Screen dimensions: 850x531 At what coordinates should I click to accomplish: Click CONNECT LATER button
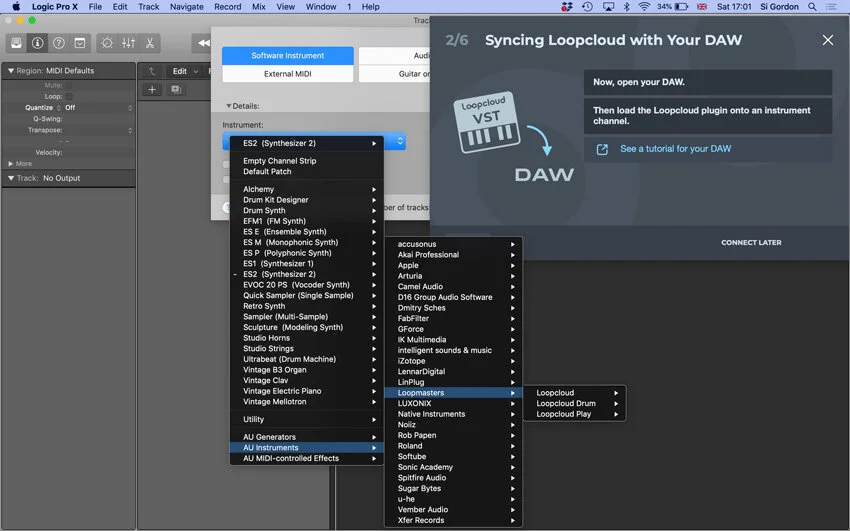[751, 243]
